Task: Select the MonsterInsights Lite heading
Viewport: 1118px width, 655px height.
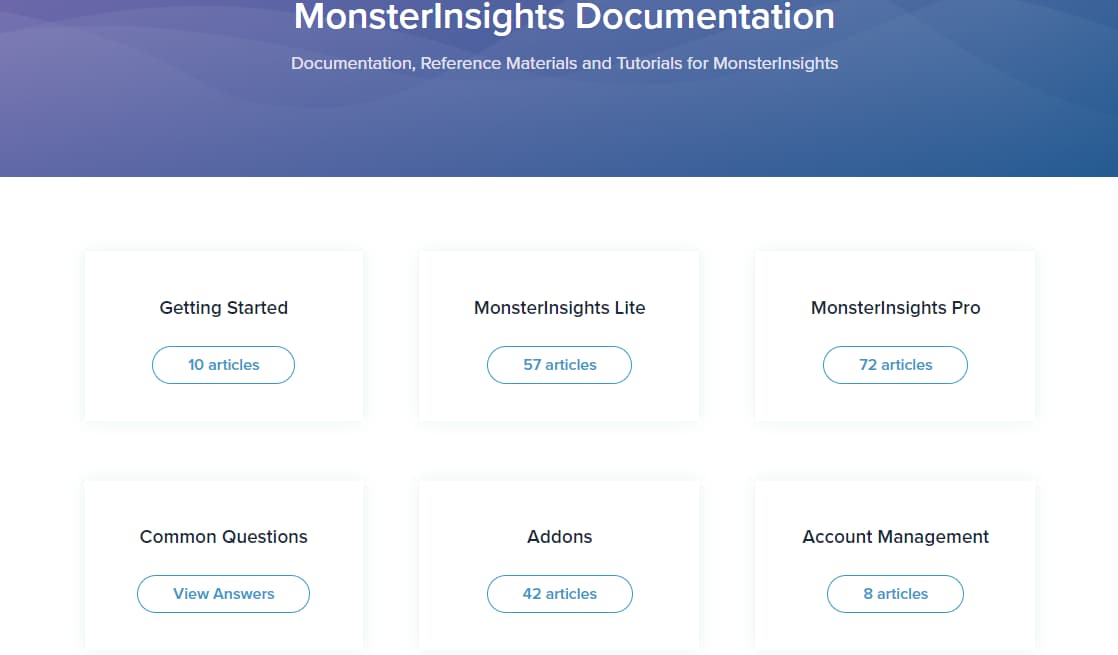Action: tap(559, 308)
